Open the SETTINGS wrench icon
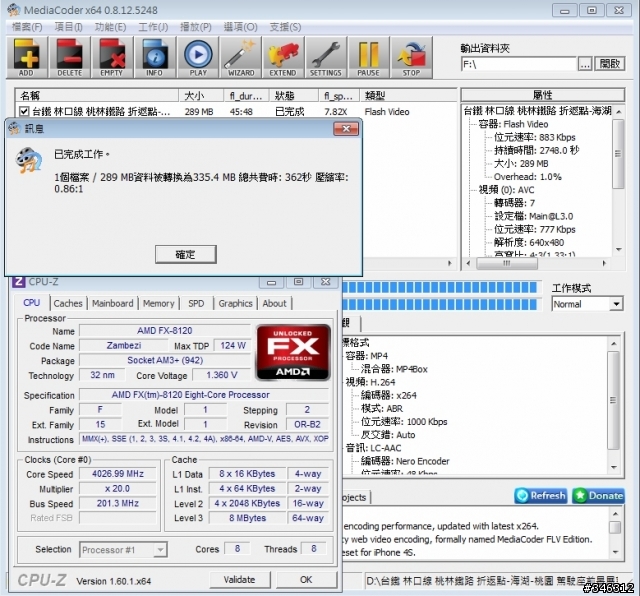640x596 pixels. [326, 57]
